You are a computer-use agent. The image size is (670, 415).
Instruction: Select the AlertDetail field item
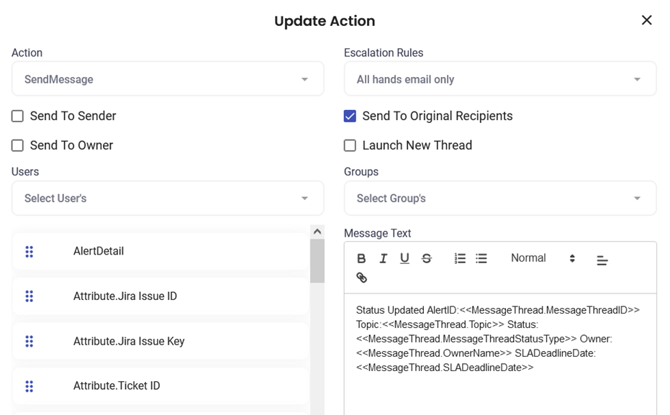point(98,251)
